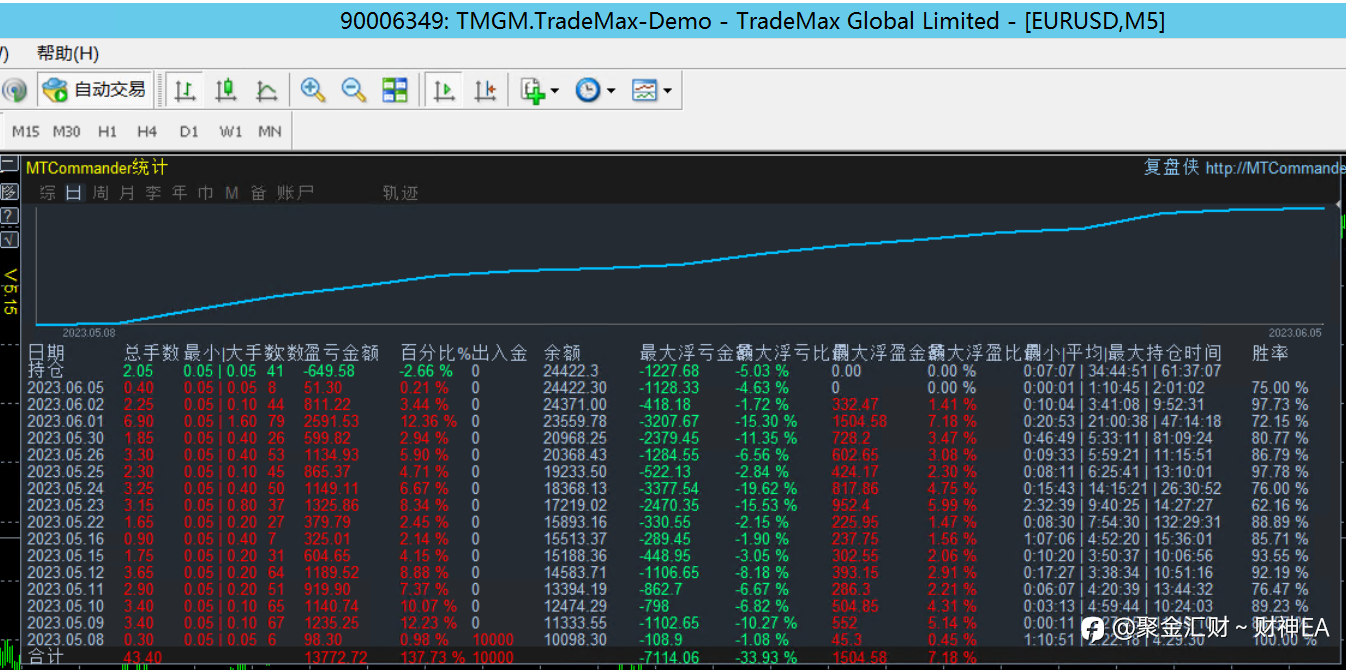Click the signal radio icon left of 自动交易

click(x=14, y=90)
